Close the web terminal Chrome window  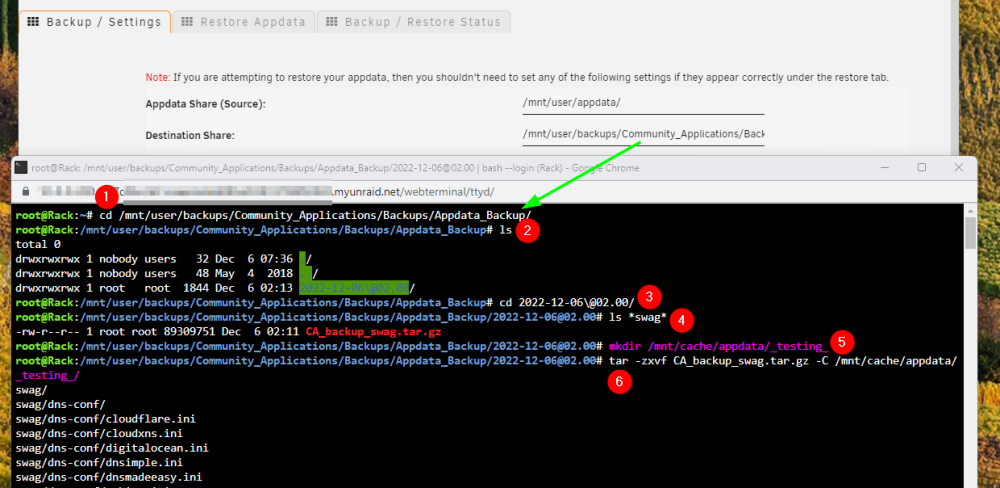click(x=958, y=168)
